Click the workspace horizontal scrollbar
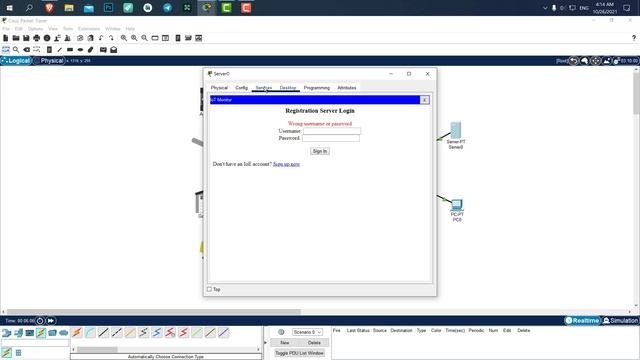This screenshot has height=360, width=640. tap(153, 311)
